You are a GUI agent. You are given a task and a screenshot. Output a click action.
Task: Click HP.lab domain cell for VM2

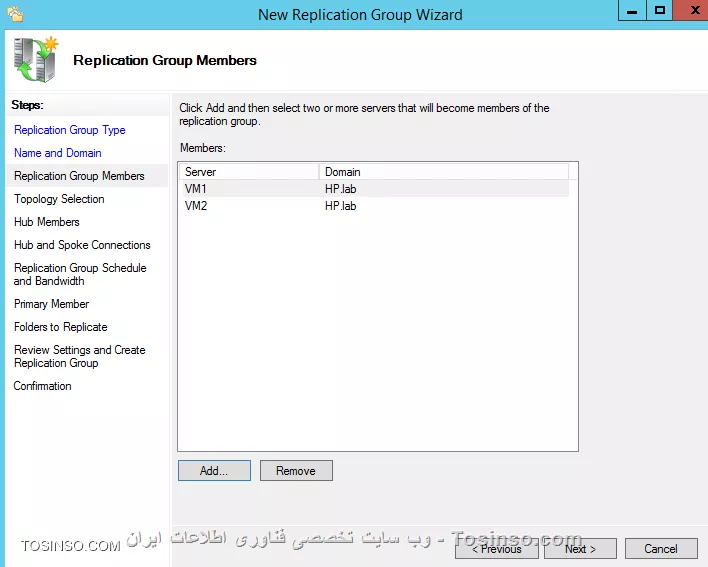tap(340, 206)
